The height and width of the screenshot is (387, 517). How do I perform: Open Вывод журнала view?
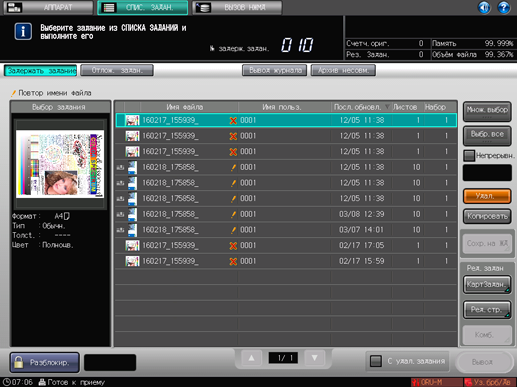(274, 70)
